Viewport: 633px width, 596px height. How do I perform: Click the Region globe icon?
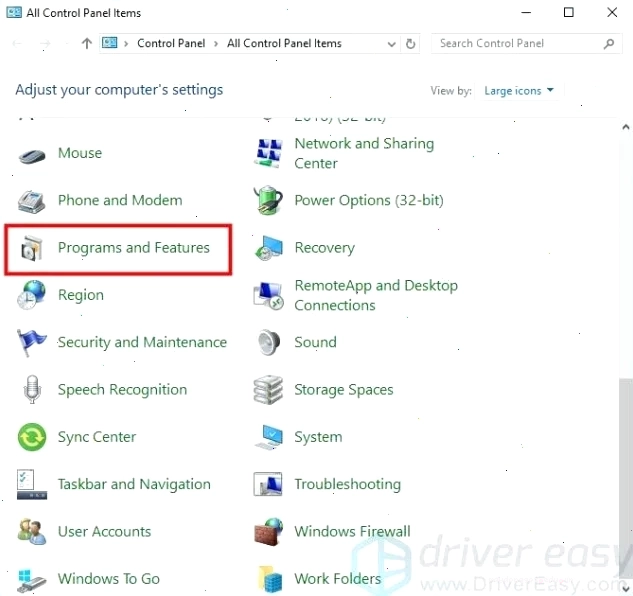(31, 295)
